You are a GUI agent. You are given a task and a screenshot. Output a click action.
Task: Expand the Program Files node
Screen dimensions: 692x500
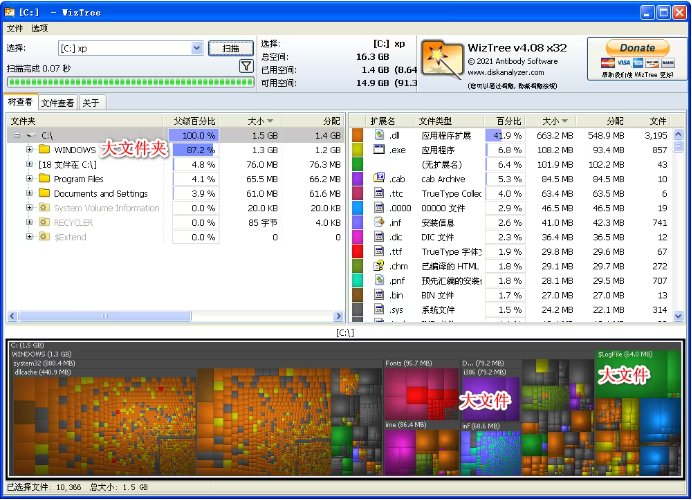pyautogui.click(x=29, y=179)
